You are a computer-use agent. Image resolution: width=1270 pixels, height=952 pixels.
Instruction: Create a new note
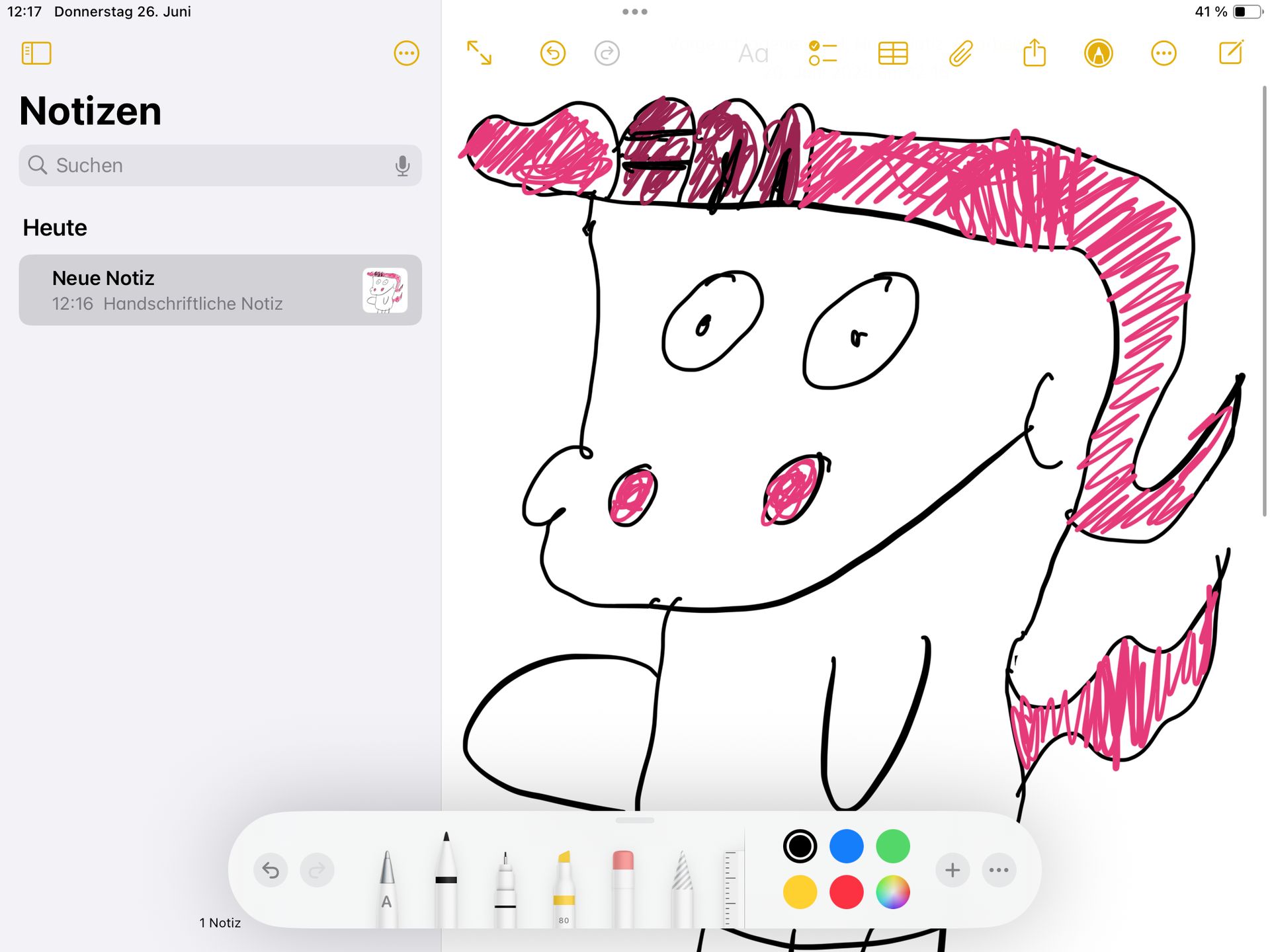[1231, 53]
